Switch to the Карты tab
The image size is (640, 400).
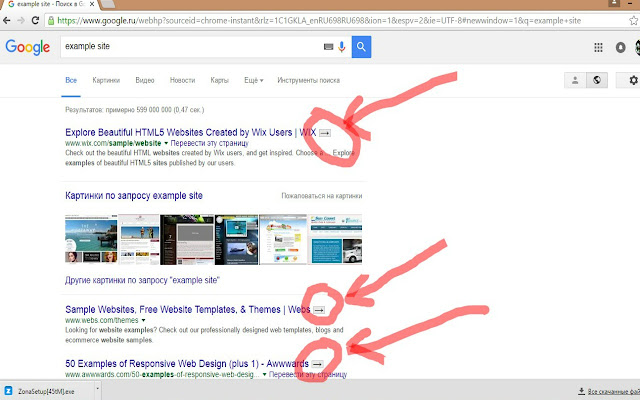[x=220, y=80]
